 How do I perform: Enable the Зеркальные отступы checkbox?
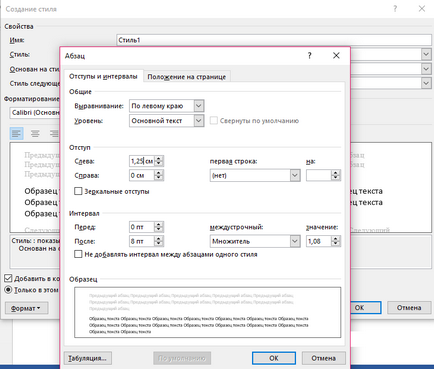tap(78, 191)
